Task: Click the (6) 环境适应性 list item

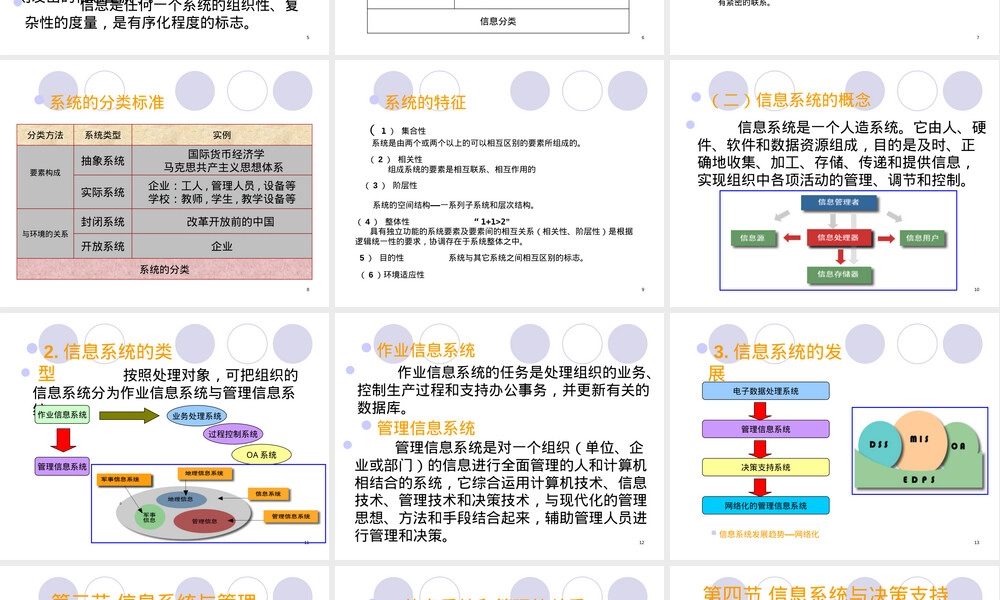Action: click(x=392, y=275)
